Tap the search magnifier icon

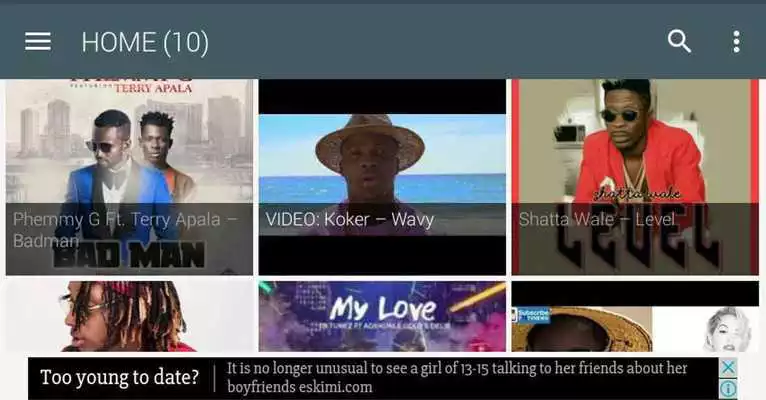(x=679, y=42)
